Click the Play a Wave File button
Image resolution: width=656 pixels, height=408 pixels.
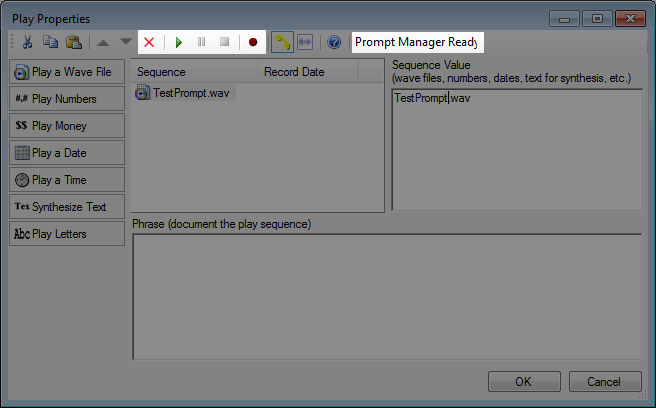click(x=67, y=72)
